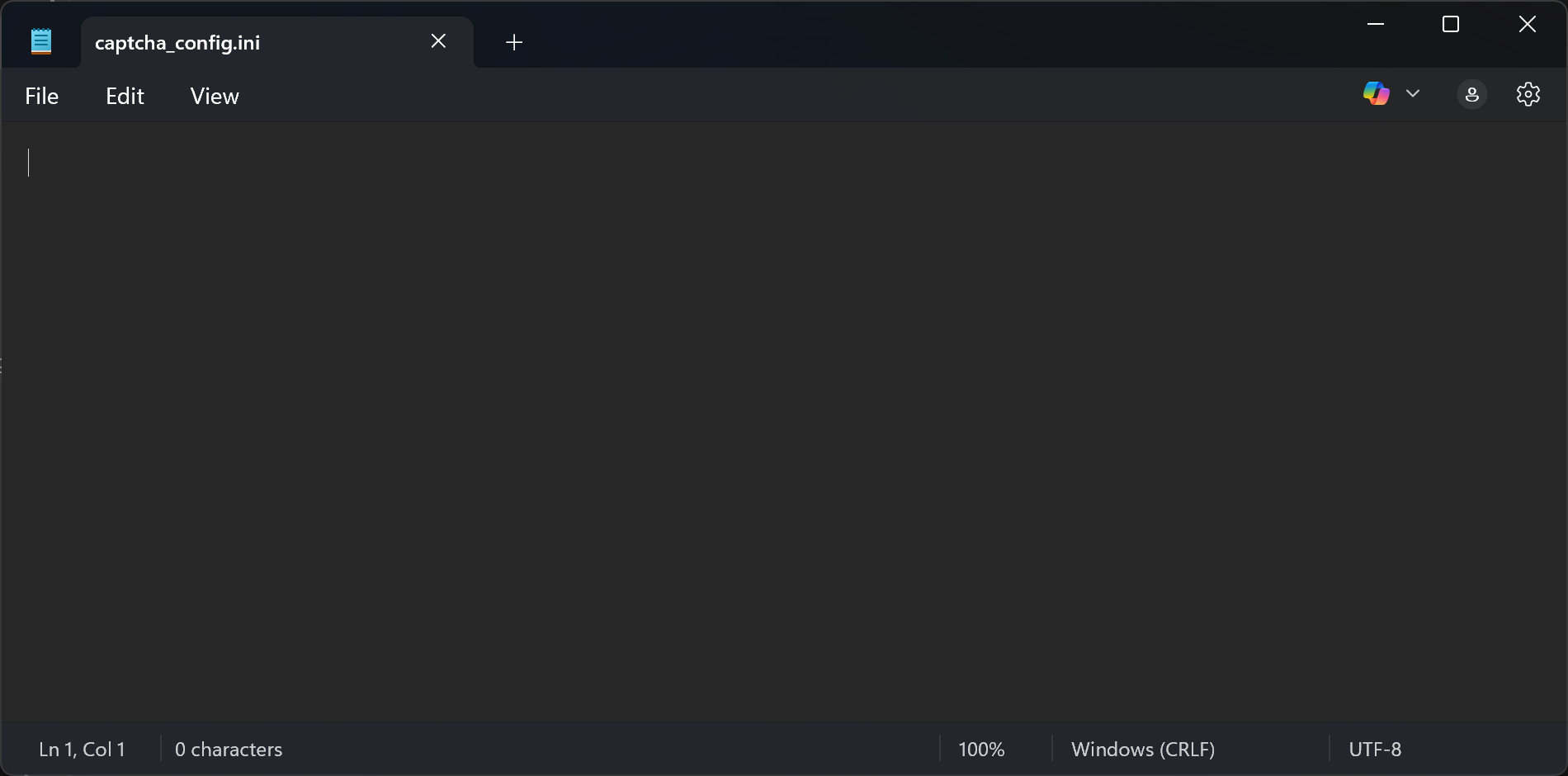The image size is (1568, 776).
Task: Open the Edit menu
Action: pos(125,97)
